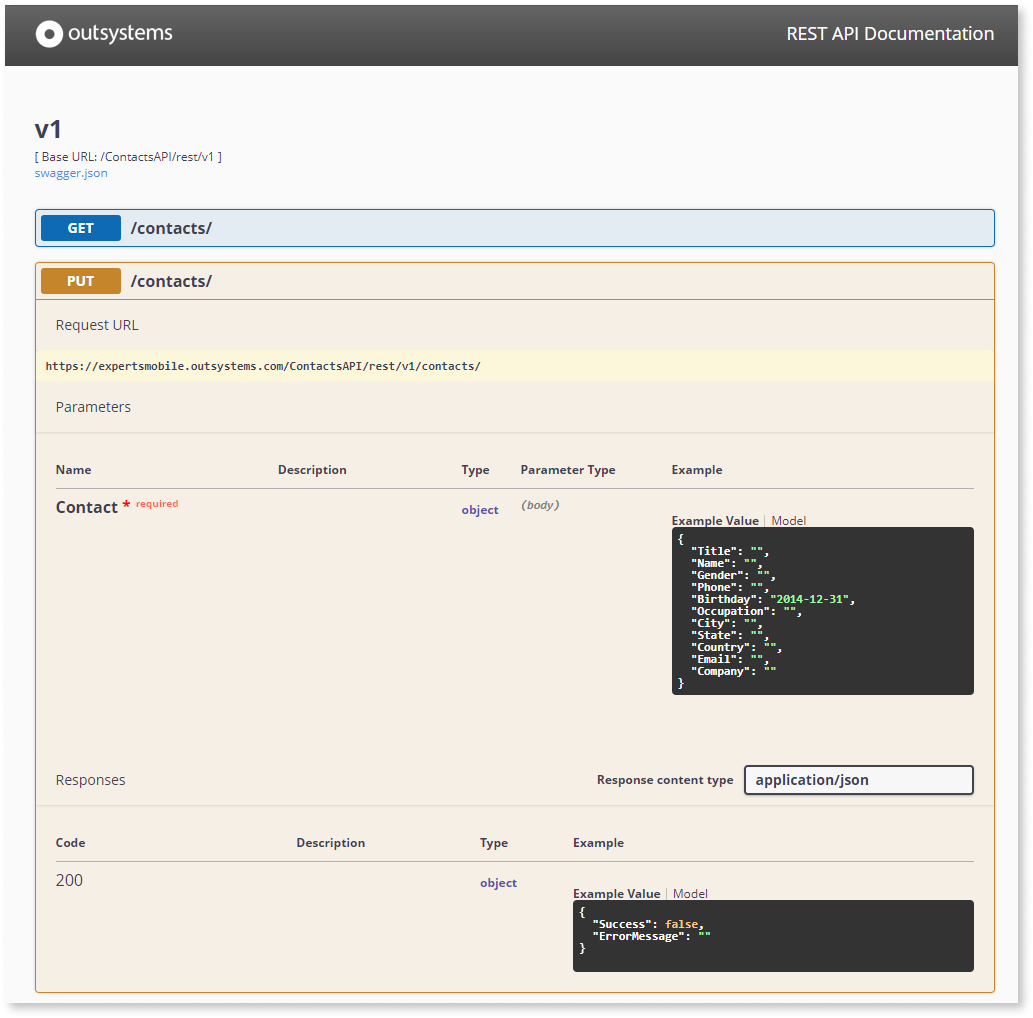Viewport: 1033px width, 1018px height.
Task: Click the Parameters section heading
Action: [x=92, y=406]
